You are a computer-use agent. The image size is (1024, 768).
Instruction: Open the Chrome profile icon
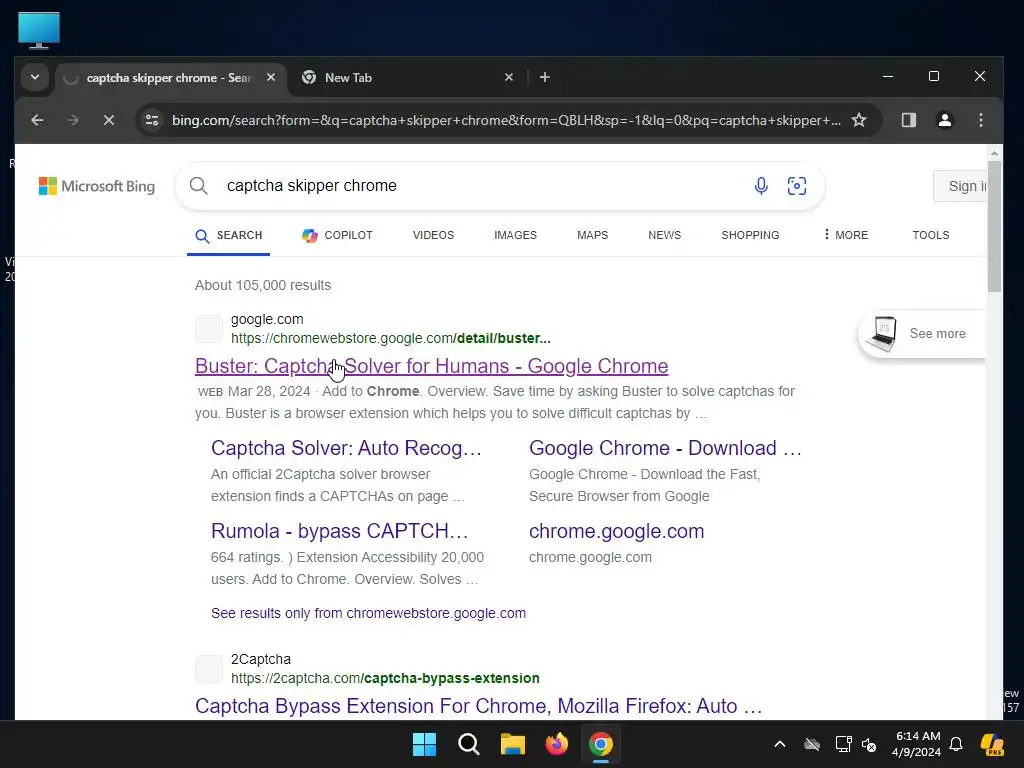[x=944, y=120]
